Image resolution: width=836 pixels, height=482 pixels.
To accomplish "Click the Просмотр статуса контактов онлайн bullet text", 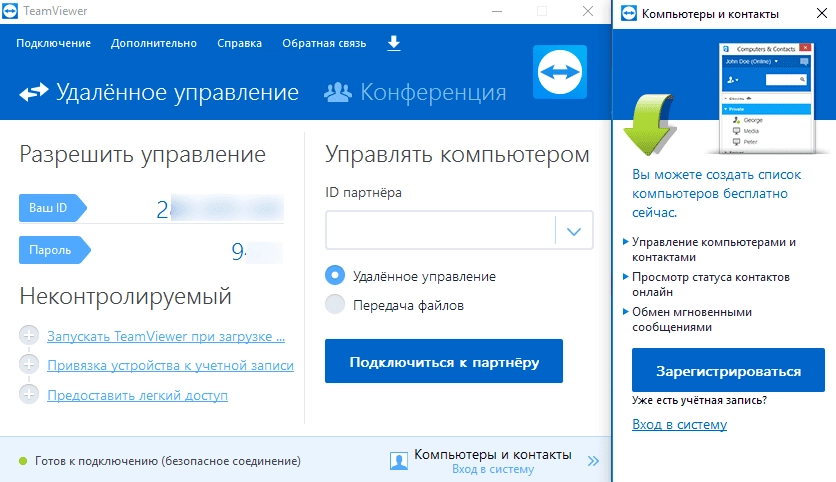I will [x=711, y=284].
